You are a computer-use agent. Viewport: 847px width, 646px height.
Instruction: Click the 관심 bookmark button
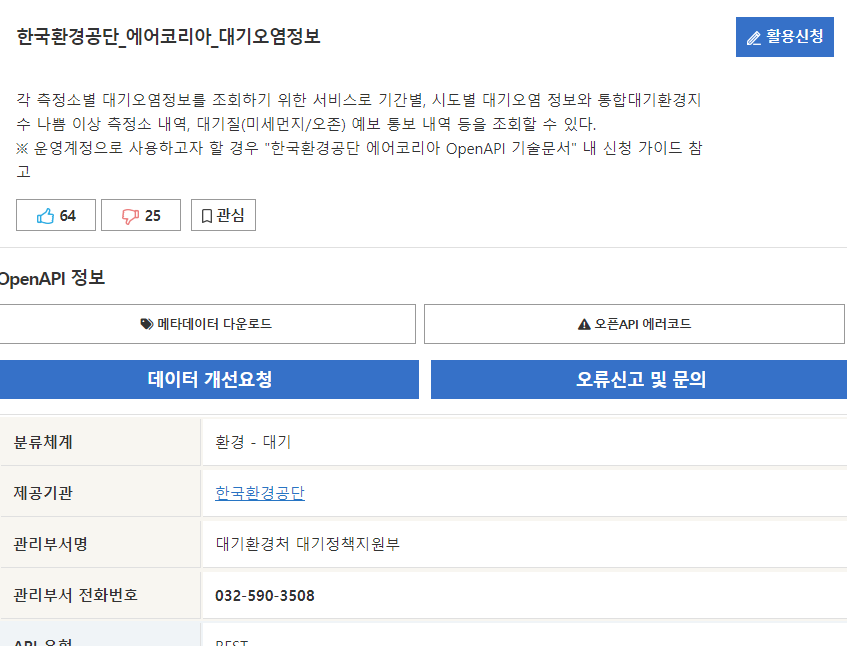point(223,215)
